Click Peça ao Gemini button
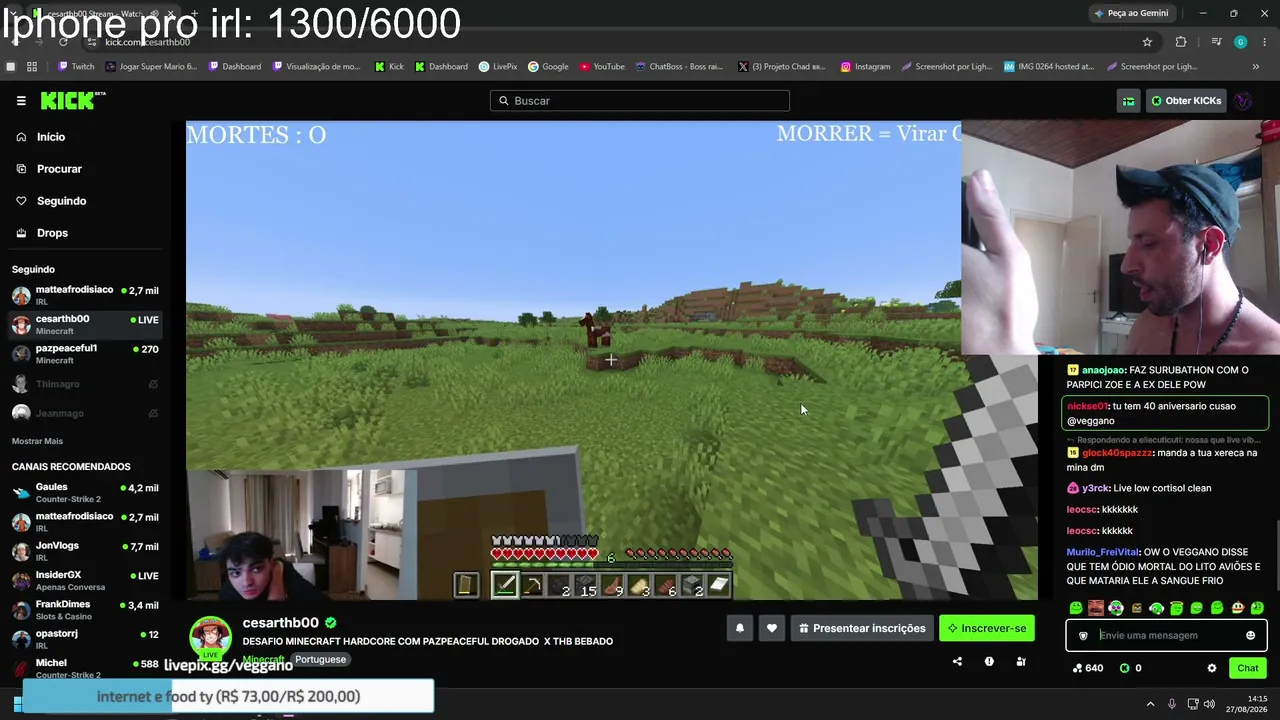1280x720 pixels. pos(1131,13)
